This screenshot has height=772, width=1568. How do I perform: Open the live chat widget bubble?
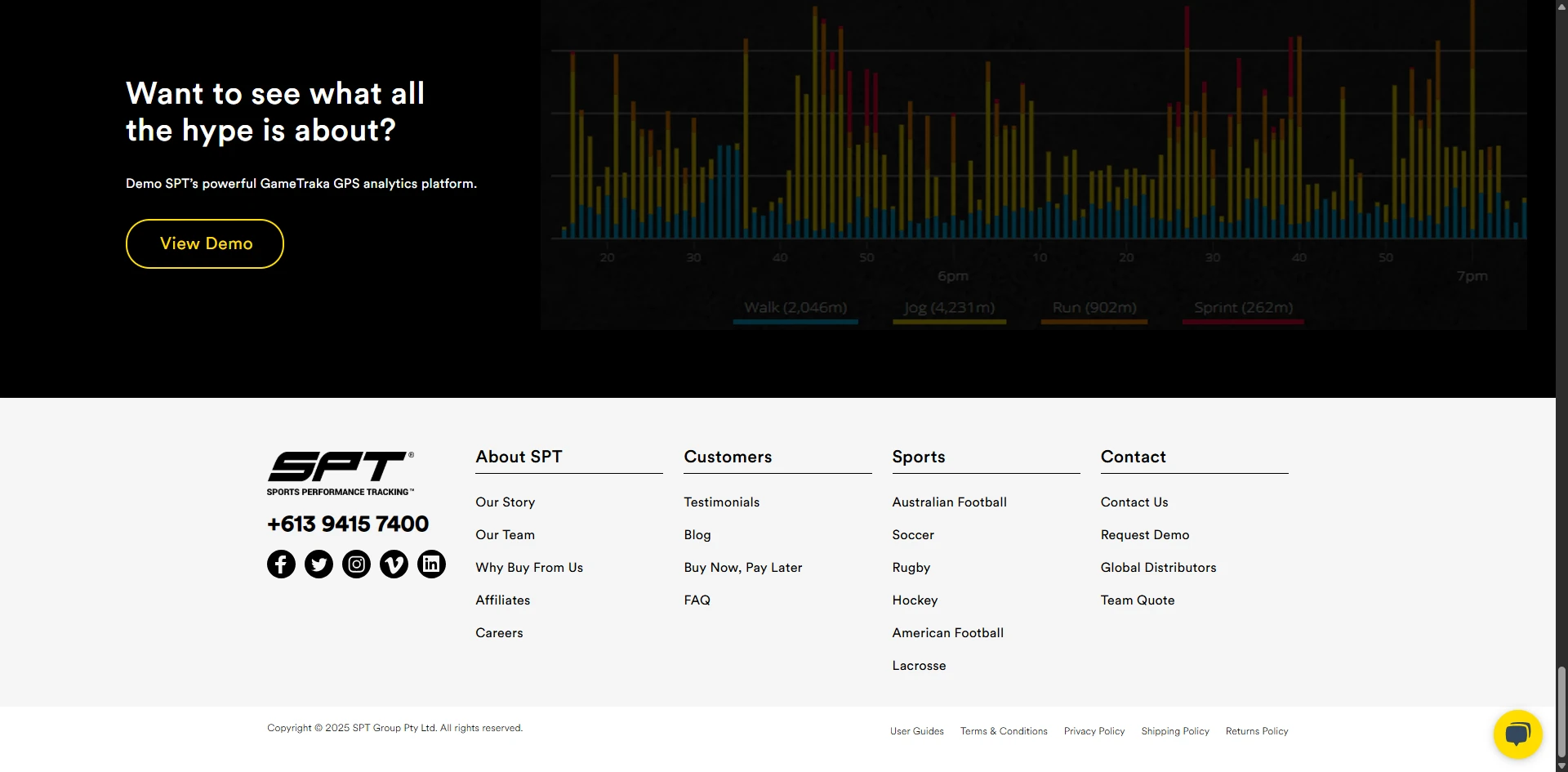(x=1517, y=734)
